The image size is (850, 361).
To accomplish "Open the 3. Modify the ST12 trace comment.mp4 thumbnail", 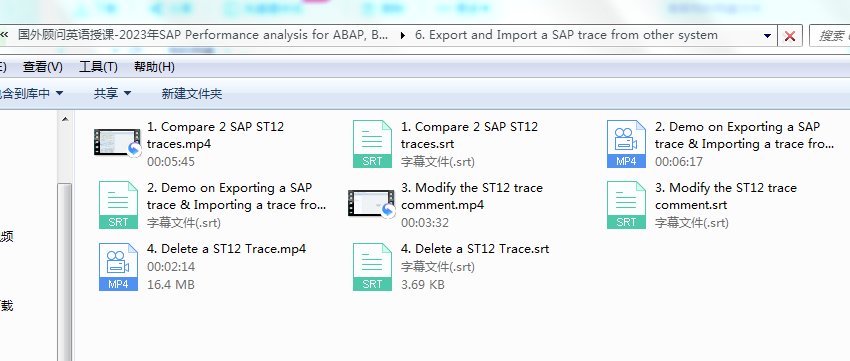I will (372, 204).
